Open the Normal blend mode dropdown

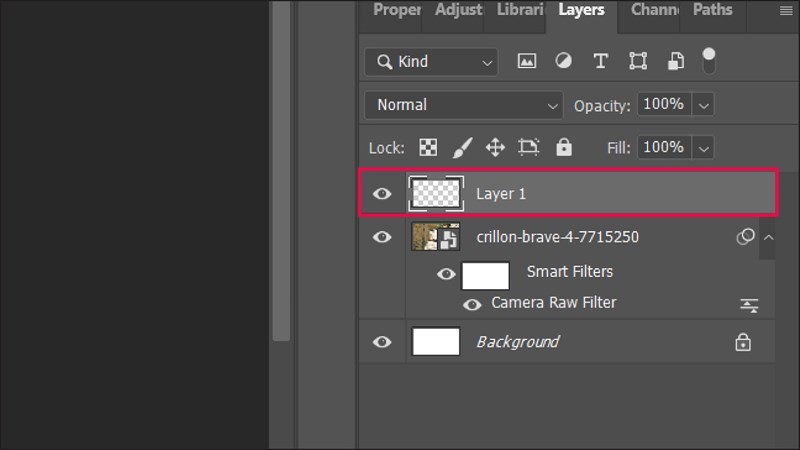coord(464,105)
